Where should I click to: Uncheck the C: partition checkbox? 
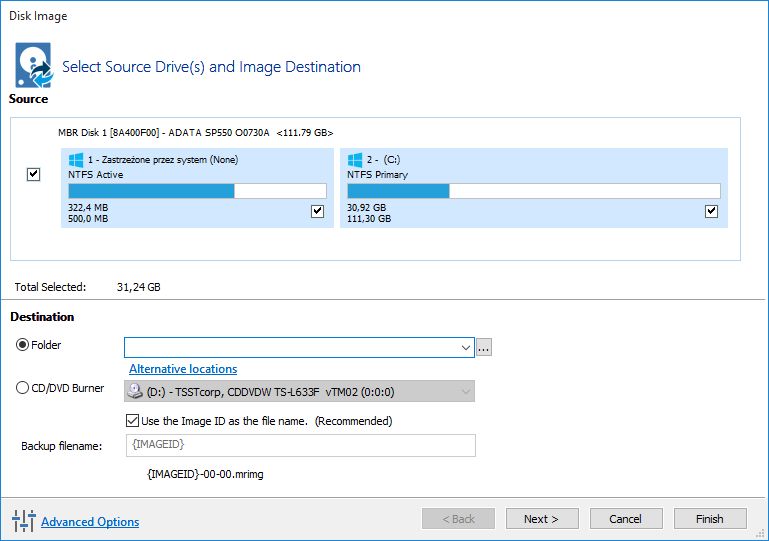click(711, 211)
